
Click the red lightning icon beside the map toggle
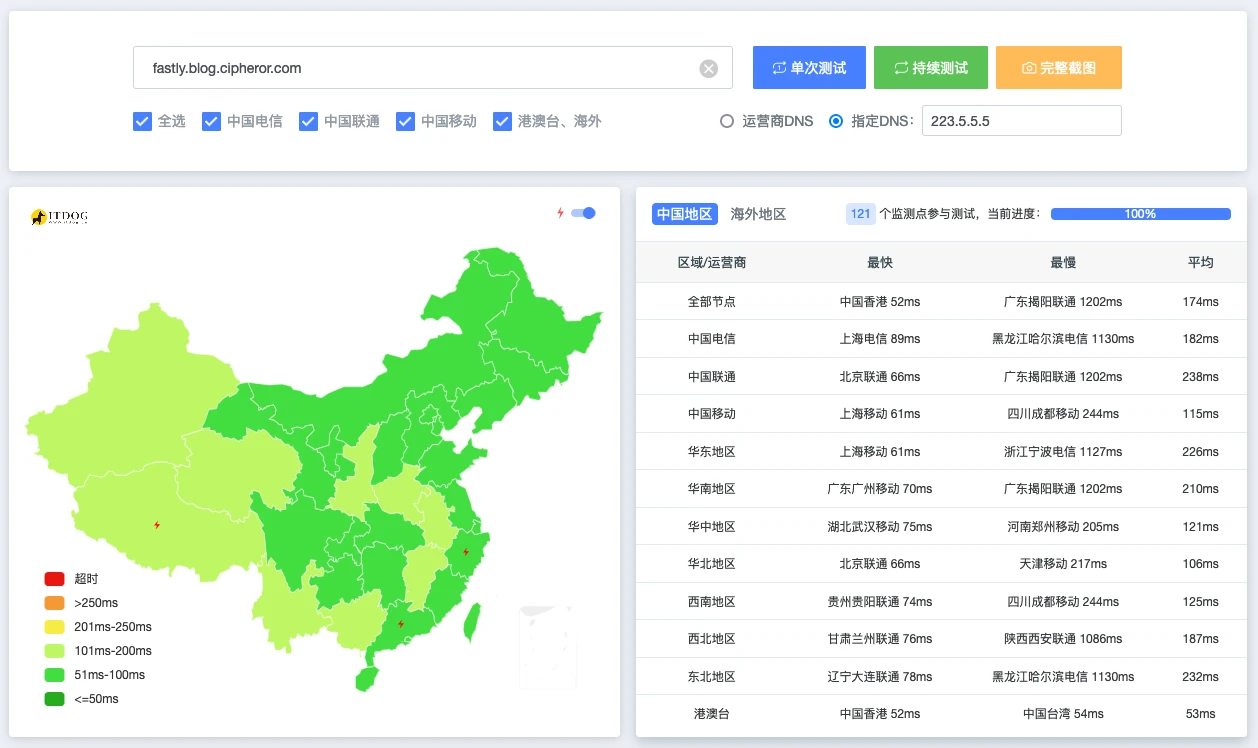tap(560, 213)
